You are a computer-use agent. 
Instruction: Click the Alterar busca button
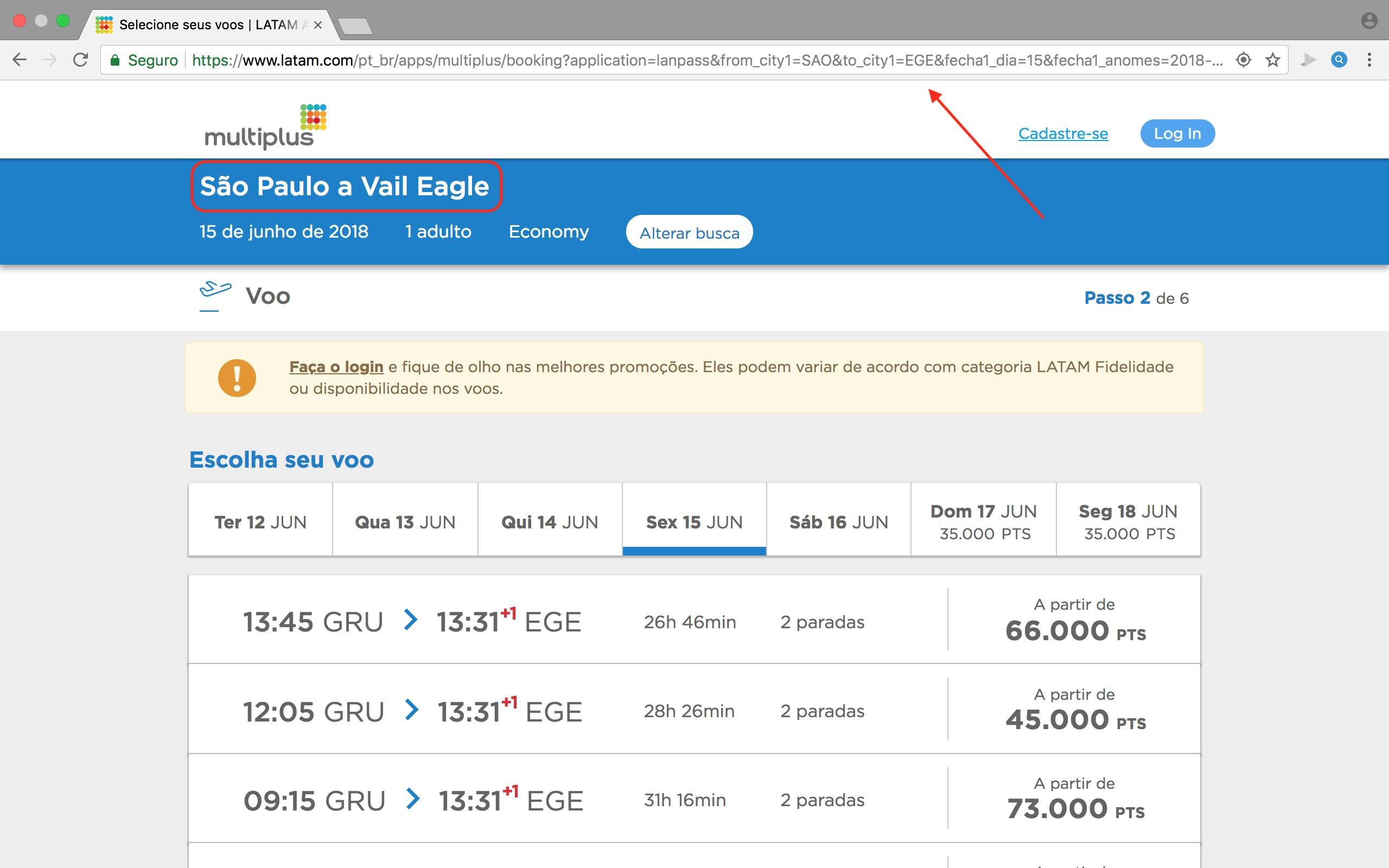click(x=689, y=233)
